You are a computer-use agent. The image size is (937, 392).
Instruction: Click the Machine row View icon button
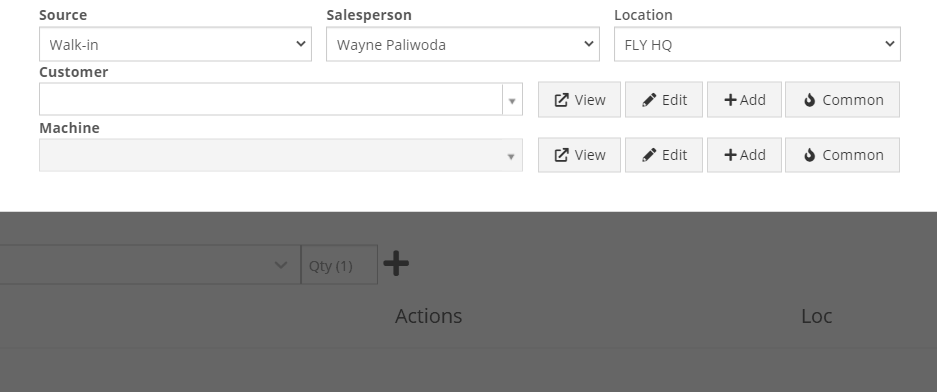pyautogui.click(x=579, y=155)
